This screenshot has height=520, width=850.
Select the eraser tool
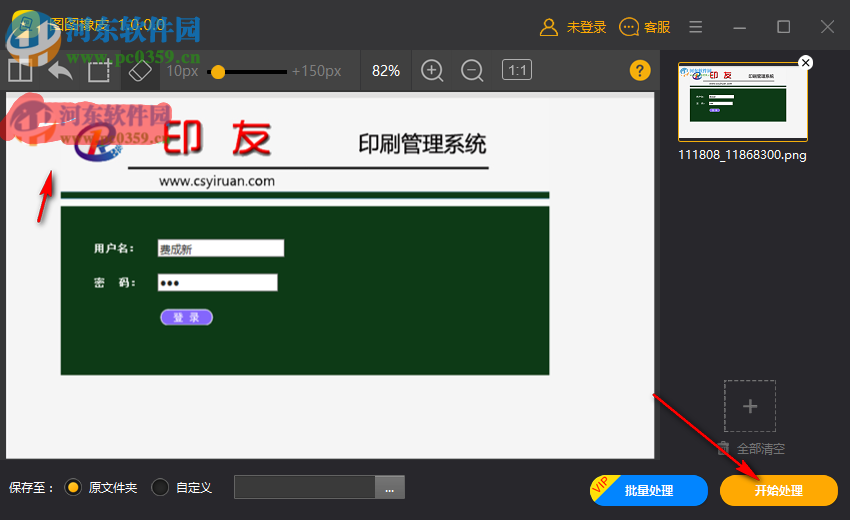click(x=140, y=70)
